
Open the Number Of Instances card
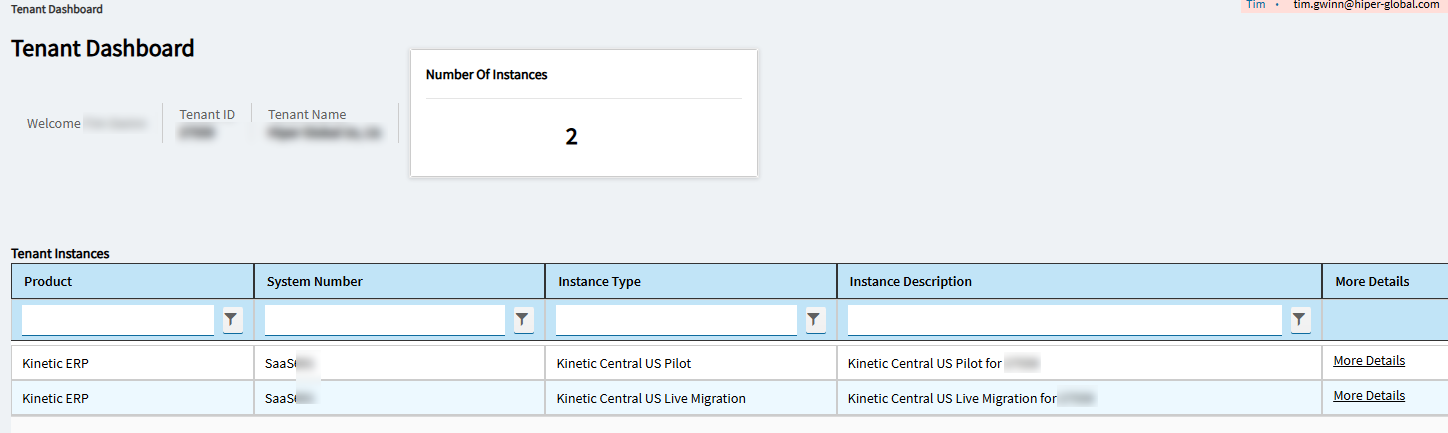pyautogui.click(x=584, y=113)
